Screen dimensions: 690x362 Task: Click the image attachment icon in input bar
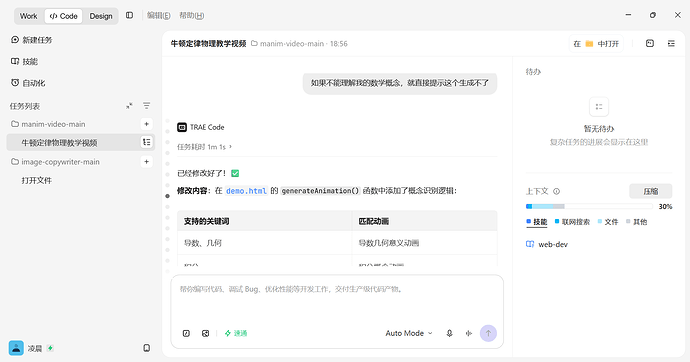point(206,333)
